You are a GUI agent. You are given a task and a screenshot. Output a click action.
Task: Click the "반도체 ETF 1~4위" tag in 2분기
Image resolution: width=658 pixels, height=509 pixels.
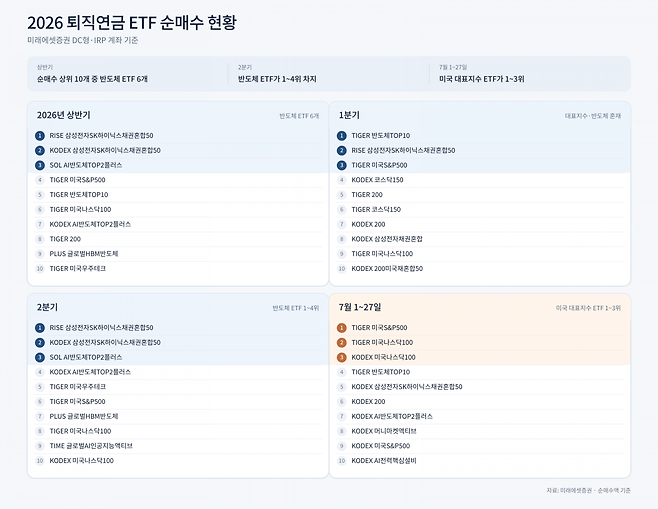click(296, 308)
